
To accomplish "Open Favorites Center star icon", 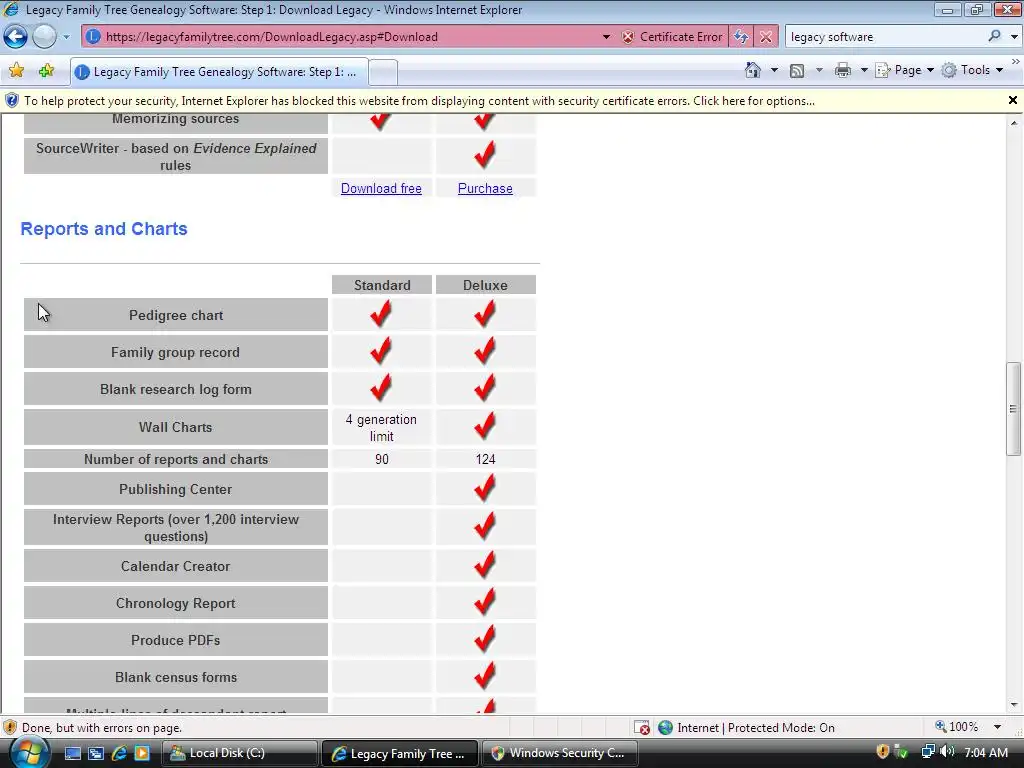I will pos(17,71).
